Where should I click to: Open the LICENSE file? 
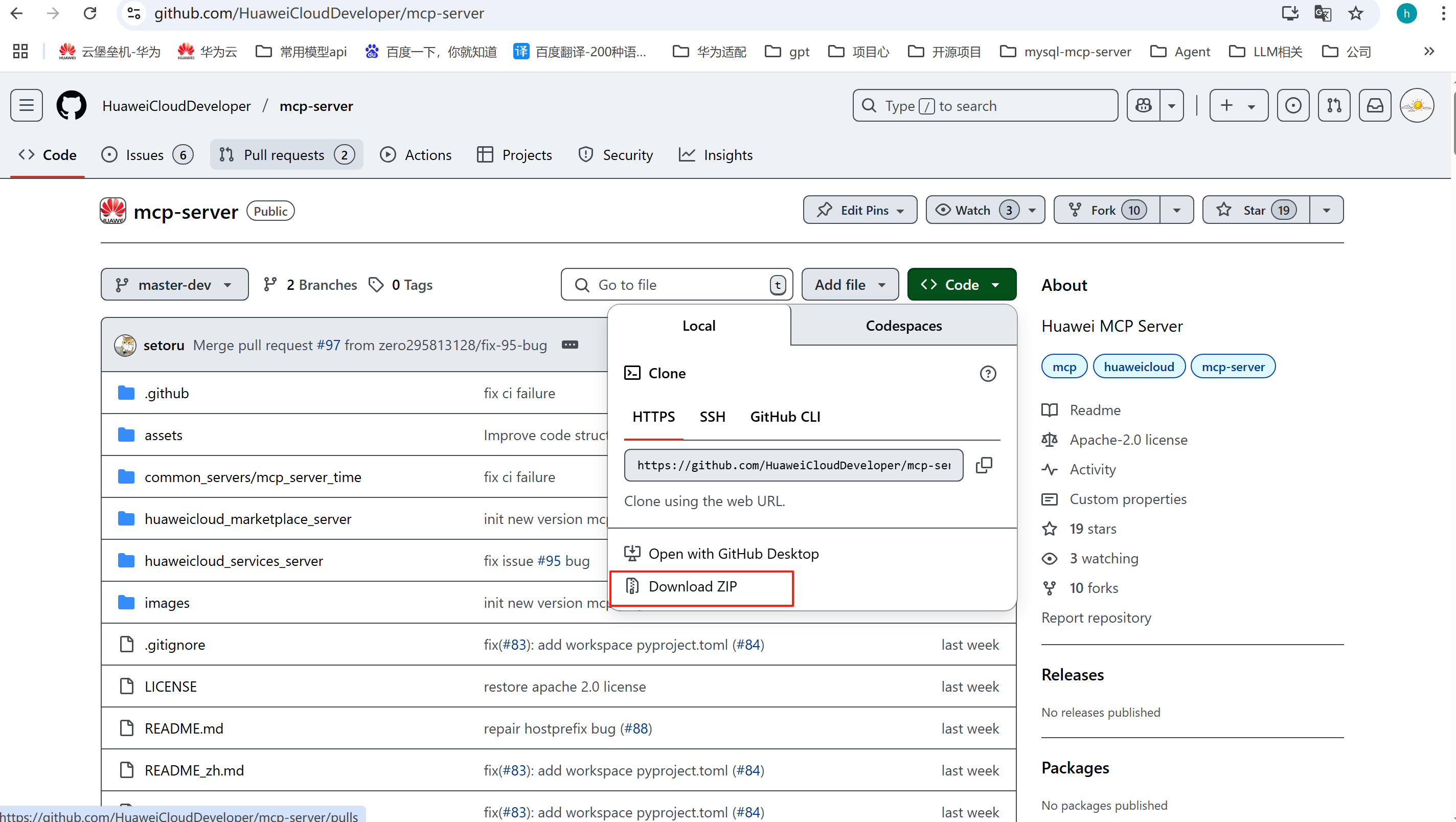tap(170, 687)
